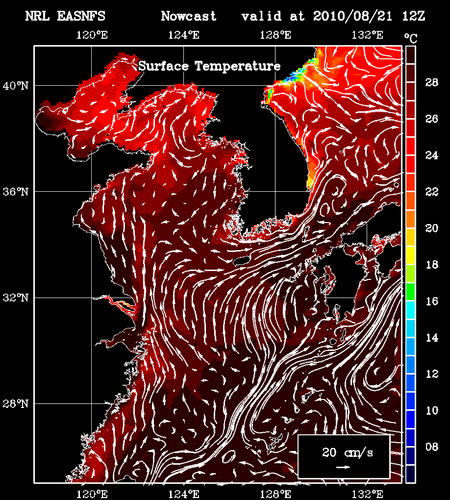Viewport: 450px width, 500px height.
Task: Click the Surface Temperature title
Action: pos(209,66)
